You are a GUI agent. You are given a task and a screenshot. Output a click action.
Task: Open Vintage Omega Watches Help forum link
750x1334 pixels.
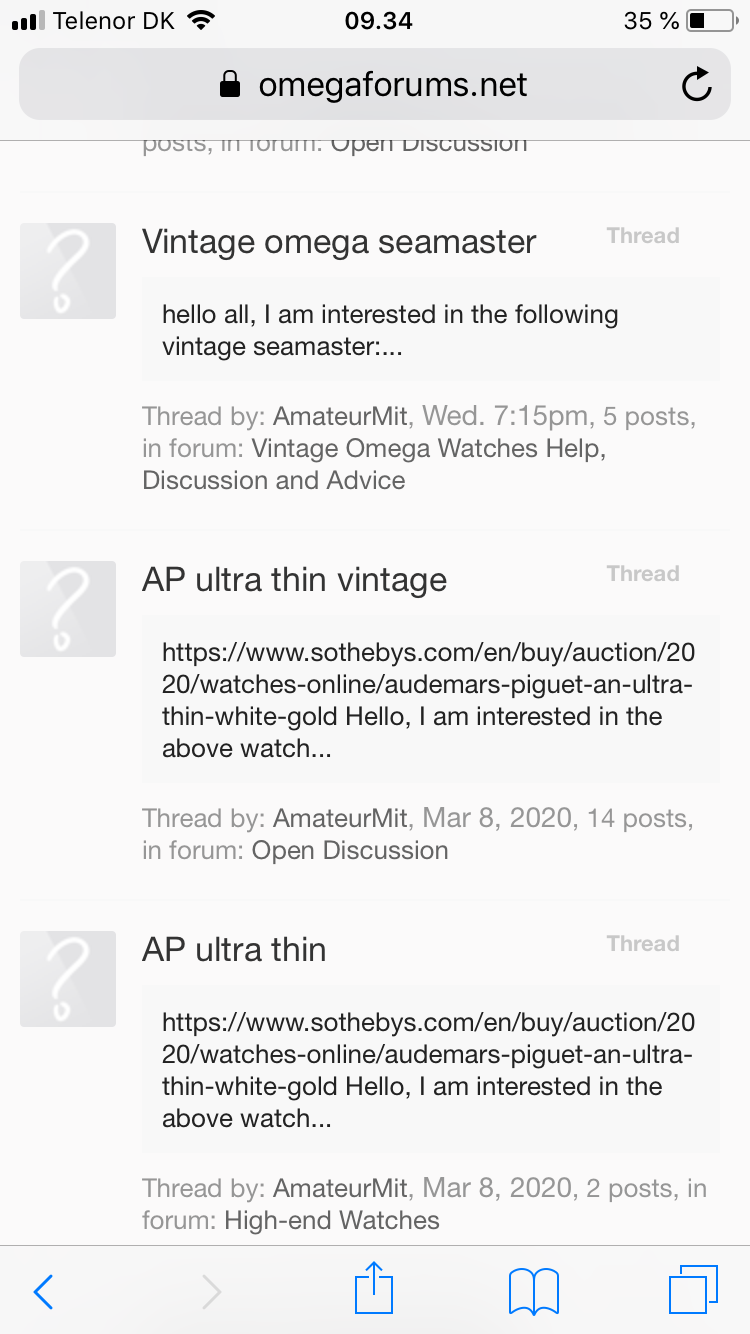pos(374,464)
